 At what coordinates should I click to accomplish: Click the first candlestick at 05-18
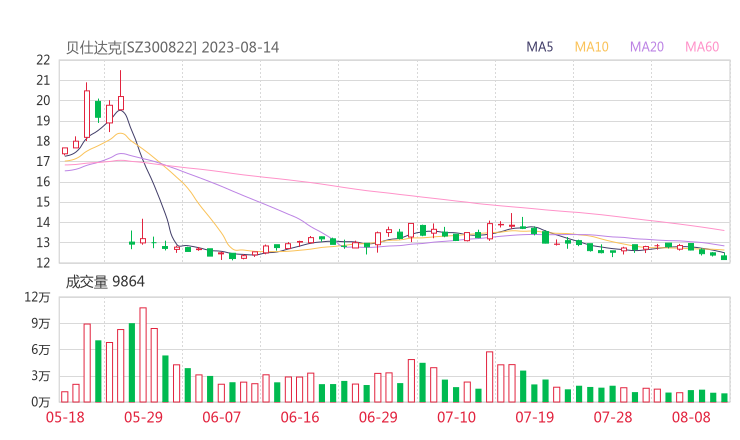coord(65,151)
